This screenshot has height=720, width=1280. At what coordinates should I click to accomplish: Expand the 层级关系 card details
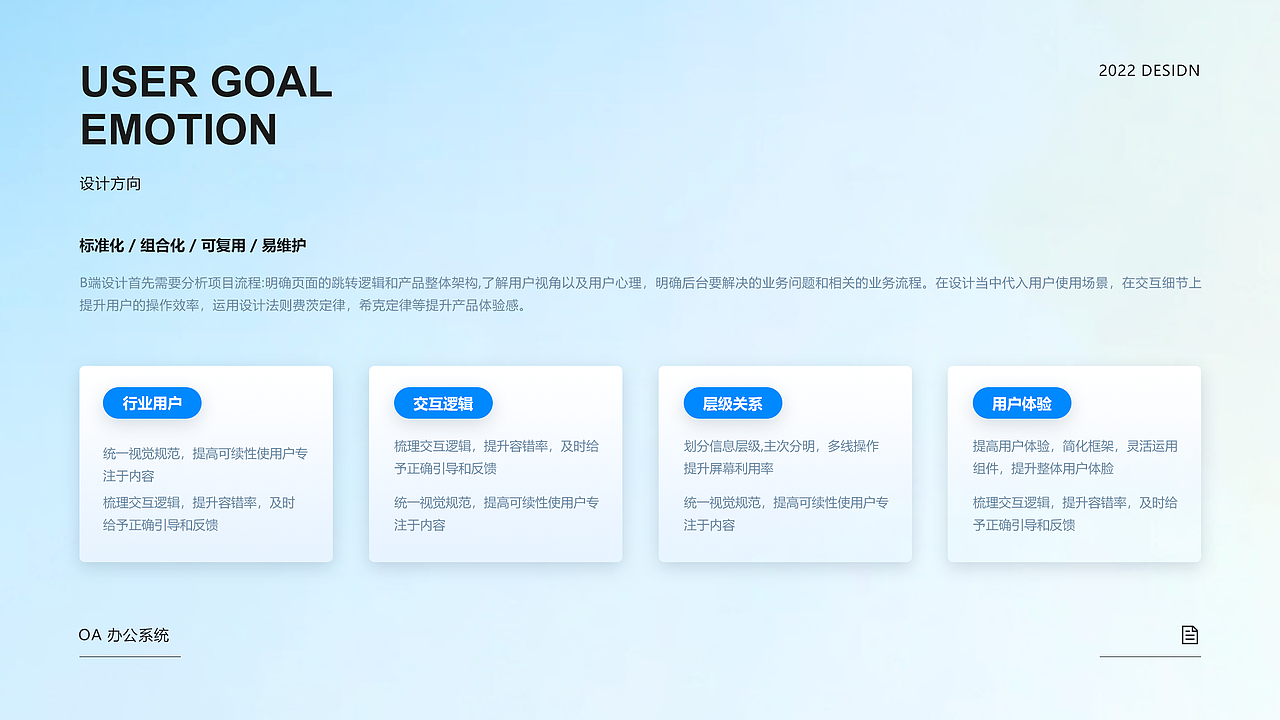pos(785,463)
